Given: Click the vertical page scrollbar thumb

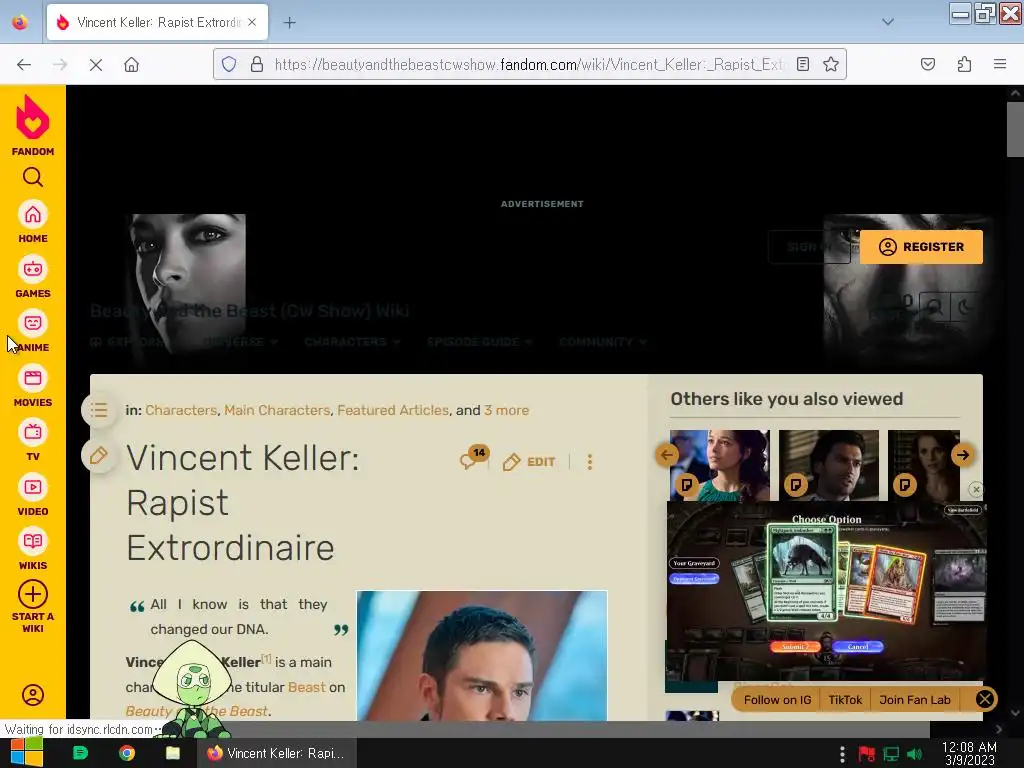Looking at the screenshot, I should point(1015,129).
